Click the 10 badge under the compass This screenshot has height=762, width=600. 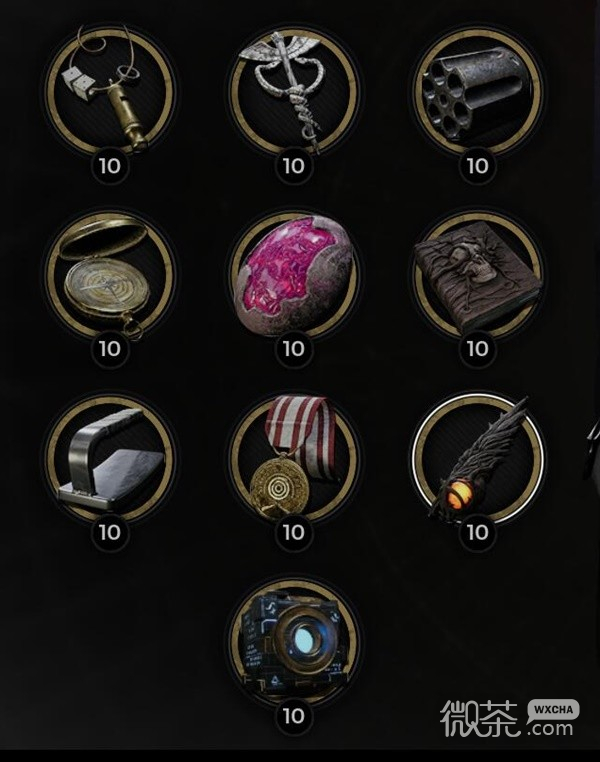pyautogui.click(x=110, y=349)
